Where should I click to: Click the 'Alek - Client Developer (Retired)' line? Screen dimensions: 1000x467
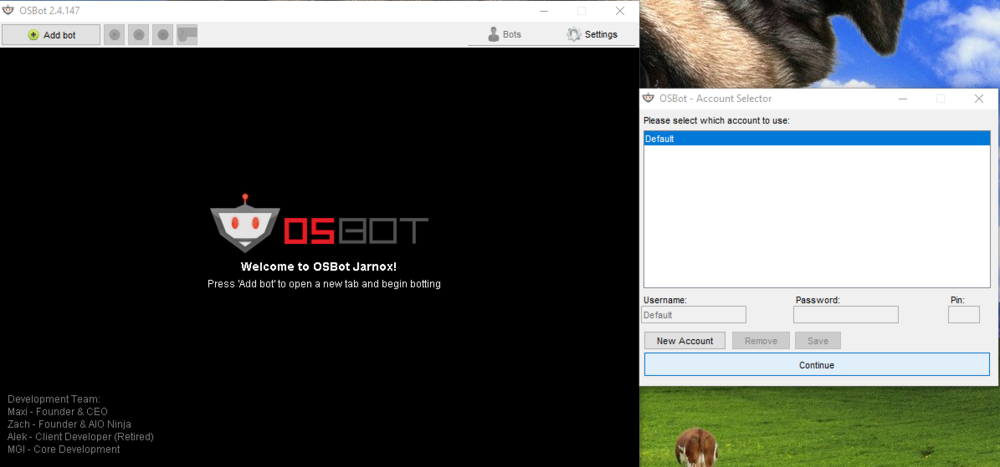pyautogui.click(x=80, y=437)
